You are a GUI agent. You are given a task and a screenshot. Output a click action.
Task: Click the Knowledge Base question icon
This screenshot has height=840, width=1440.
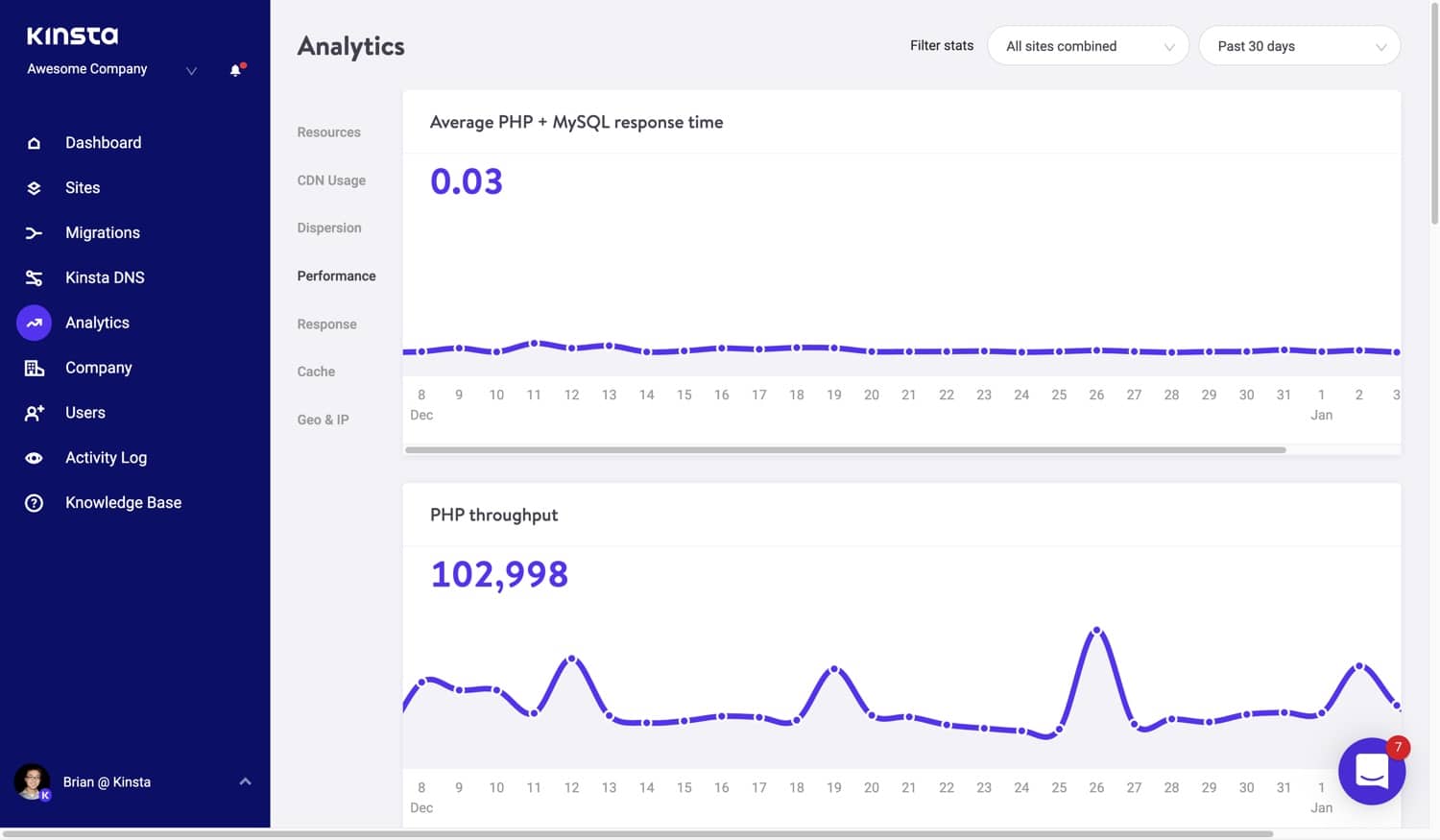click(x=34, y=503)
